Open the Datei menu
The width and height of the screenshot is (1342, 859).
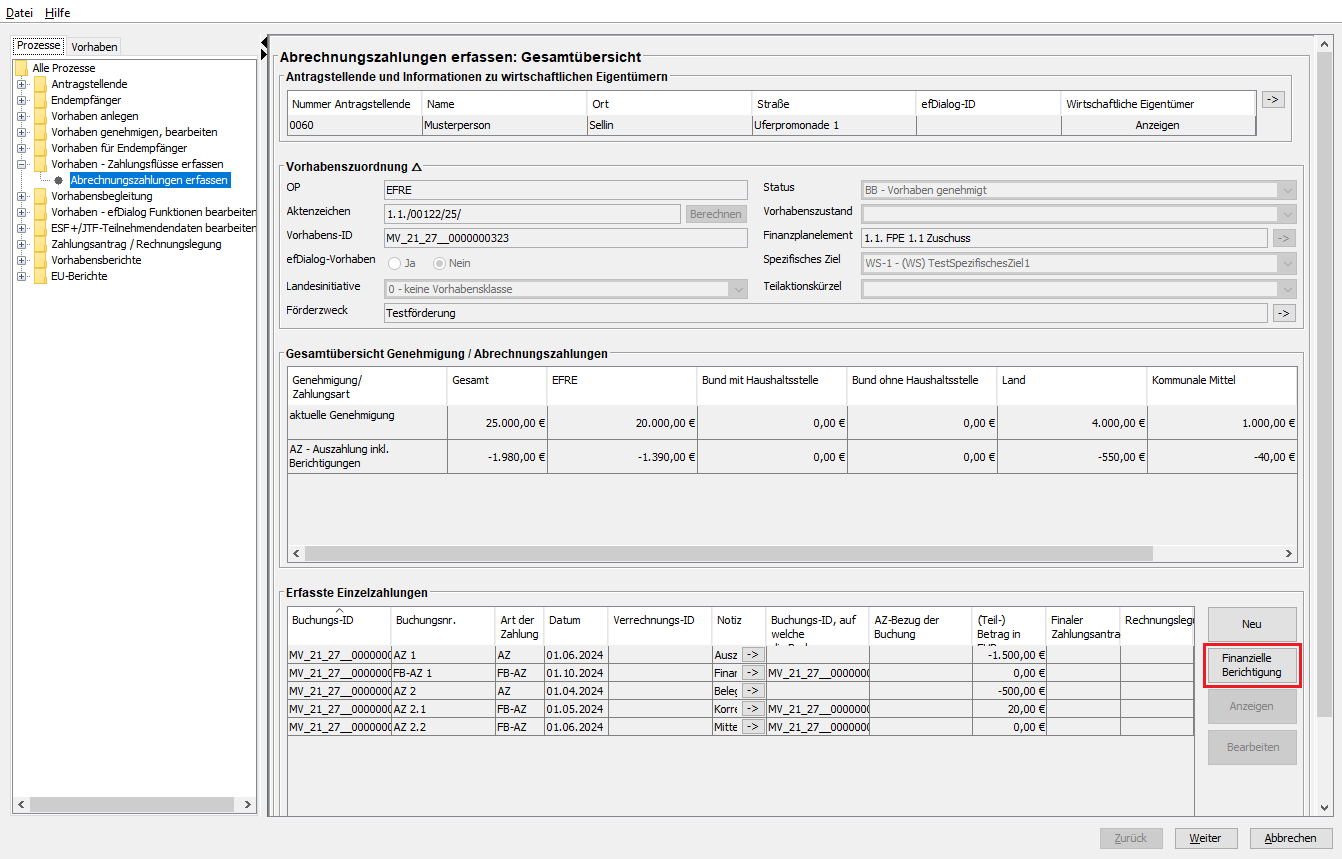[20, 12]
